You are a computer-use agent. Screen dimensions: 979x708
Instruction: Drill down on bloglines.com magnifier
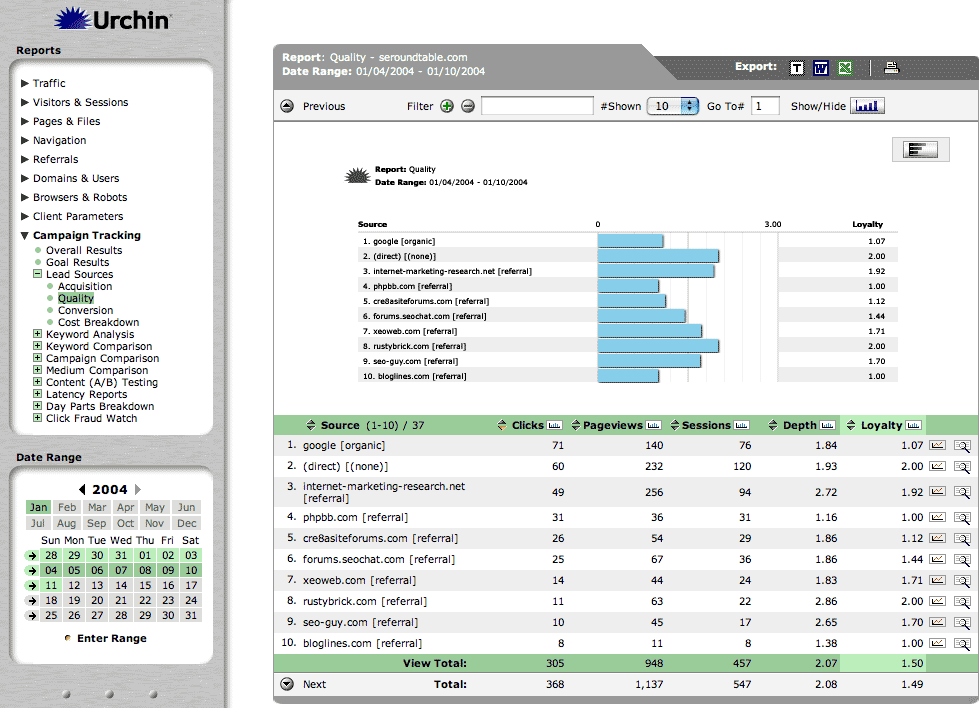coord(962,644)
